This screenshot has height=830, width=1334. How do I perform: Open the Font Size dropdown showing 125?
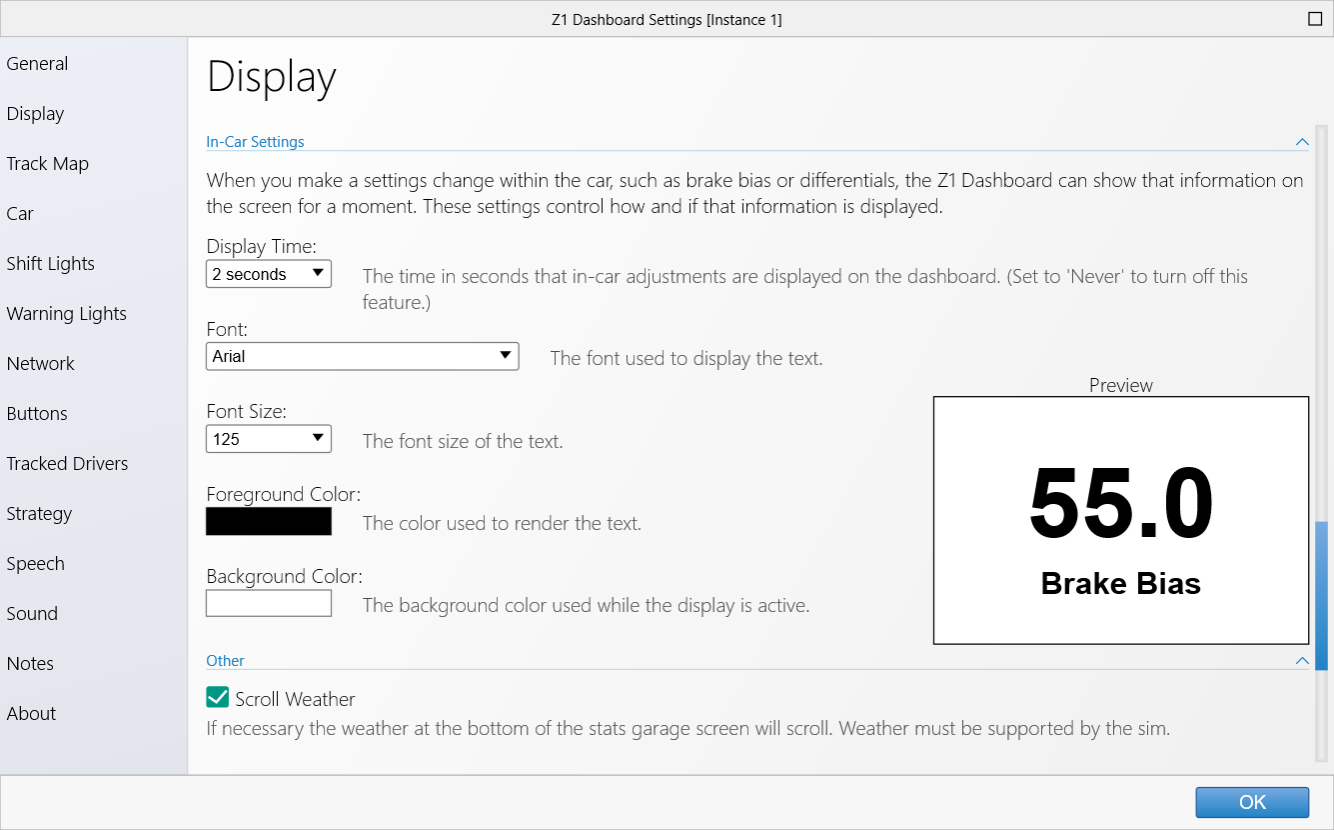269,439
